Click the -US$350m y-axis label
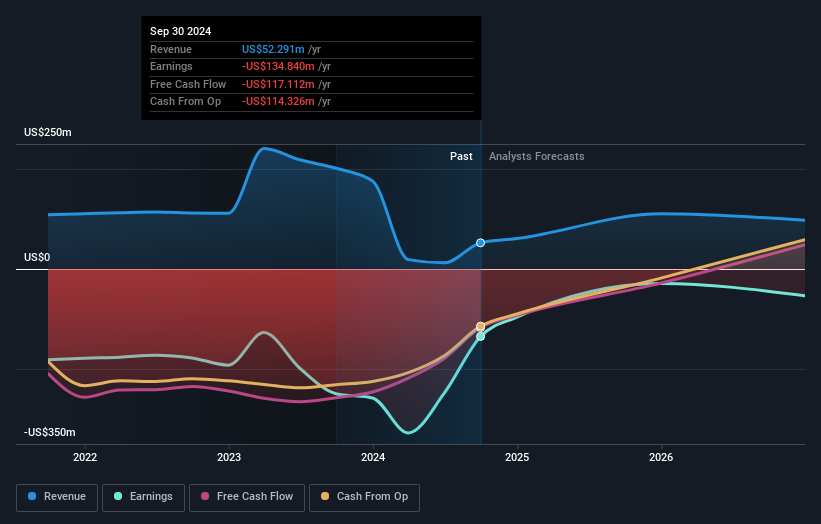Image resolution: width=821 pixels, height=524 pixels. tap(50, 432)
